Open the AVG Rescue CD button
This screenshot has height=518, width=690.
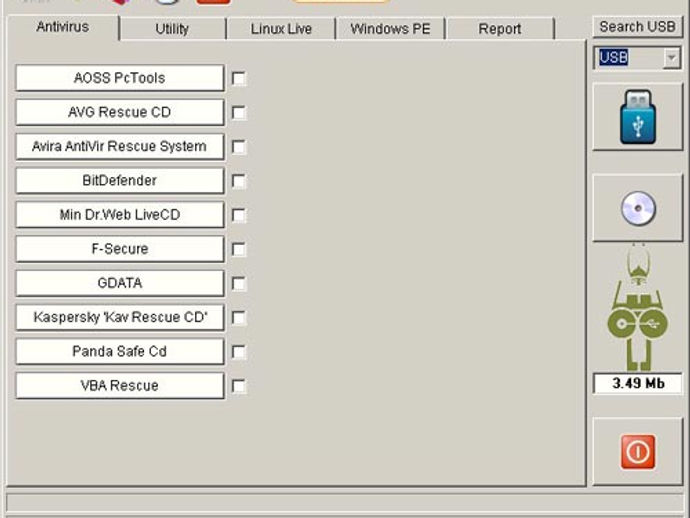click(x=120, y=112)
